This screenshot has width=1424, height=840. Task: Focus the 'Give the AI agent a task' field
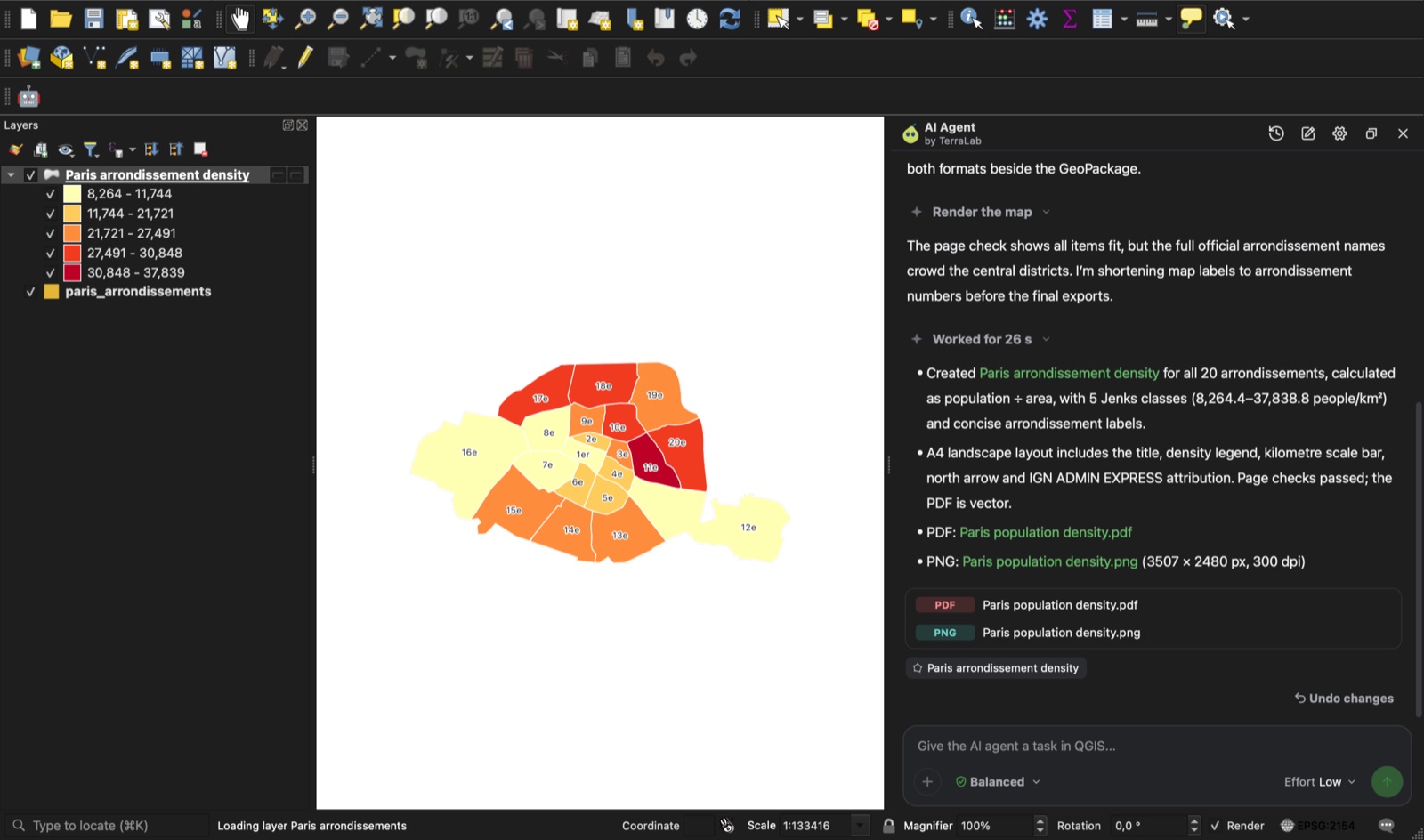[x=1157, y=747]
